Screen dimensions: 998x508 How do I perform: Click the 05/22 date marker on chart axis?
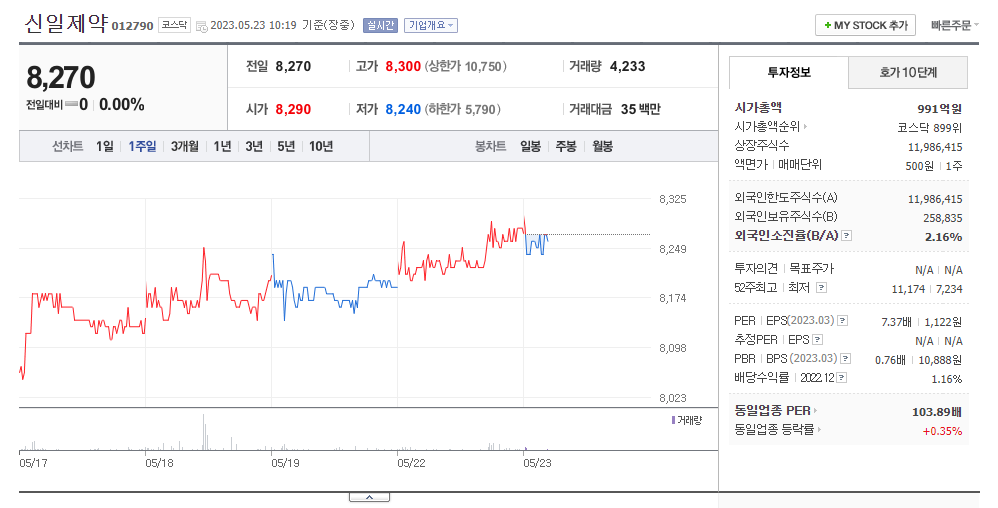[411, 463]
